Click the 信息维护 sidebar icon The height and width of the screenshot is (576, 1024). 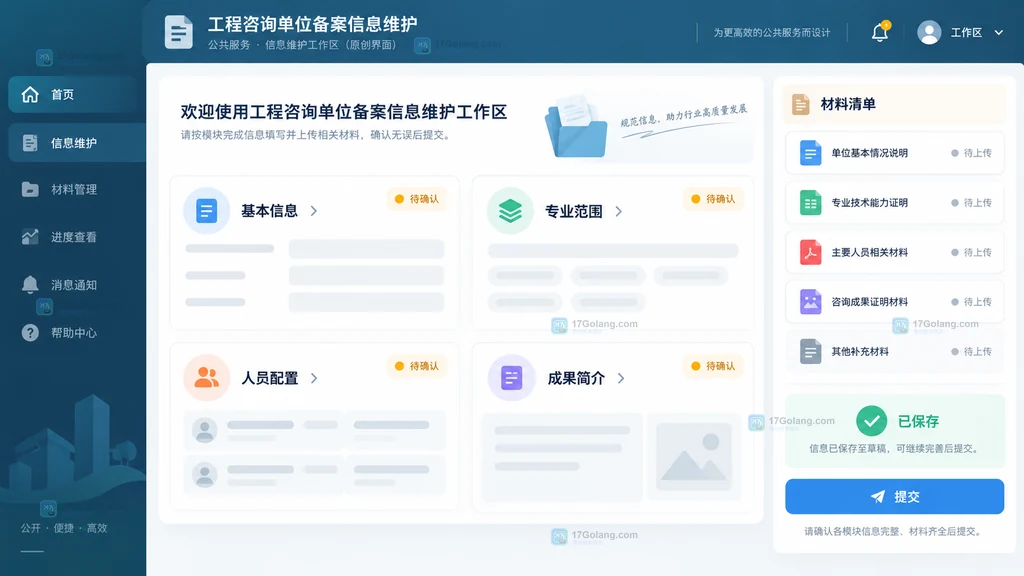pyautogui.click(x=30, y=142)
